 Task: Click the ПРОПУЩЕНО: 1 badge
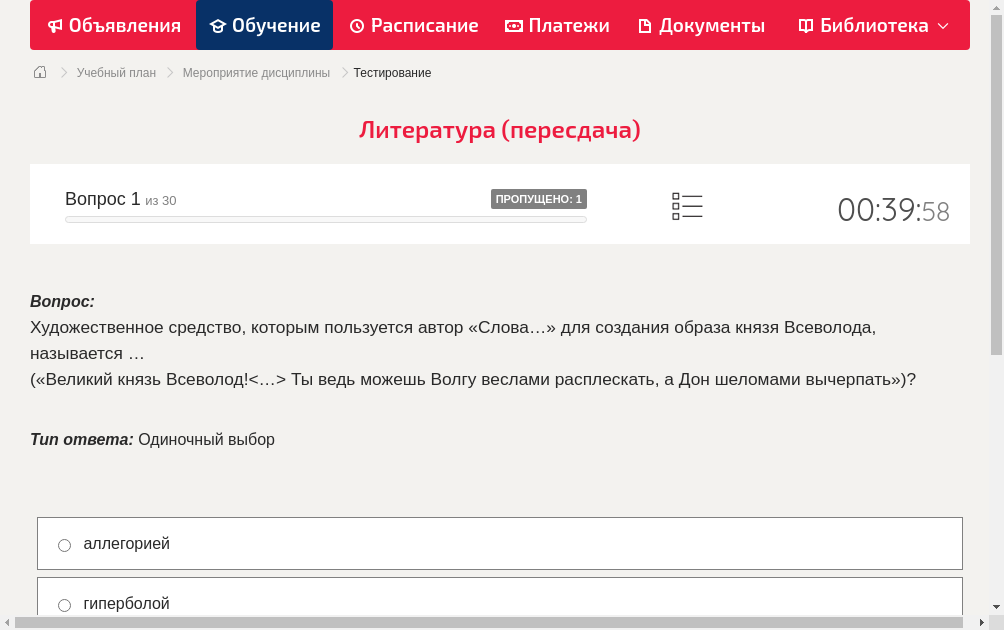[x=539, y=198]
